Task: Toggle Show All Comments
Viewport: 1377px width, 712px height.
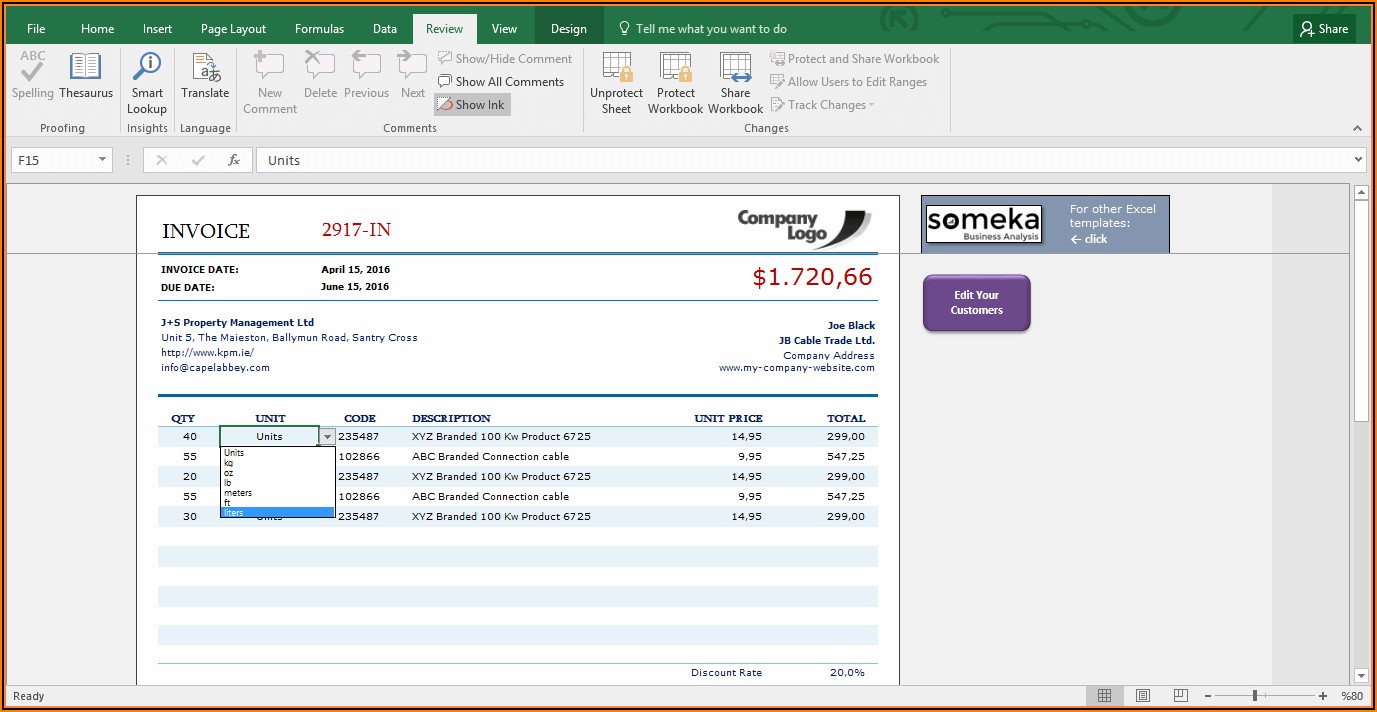Action: 501,82
